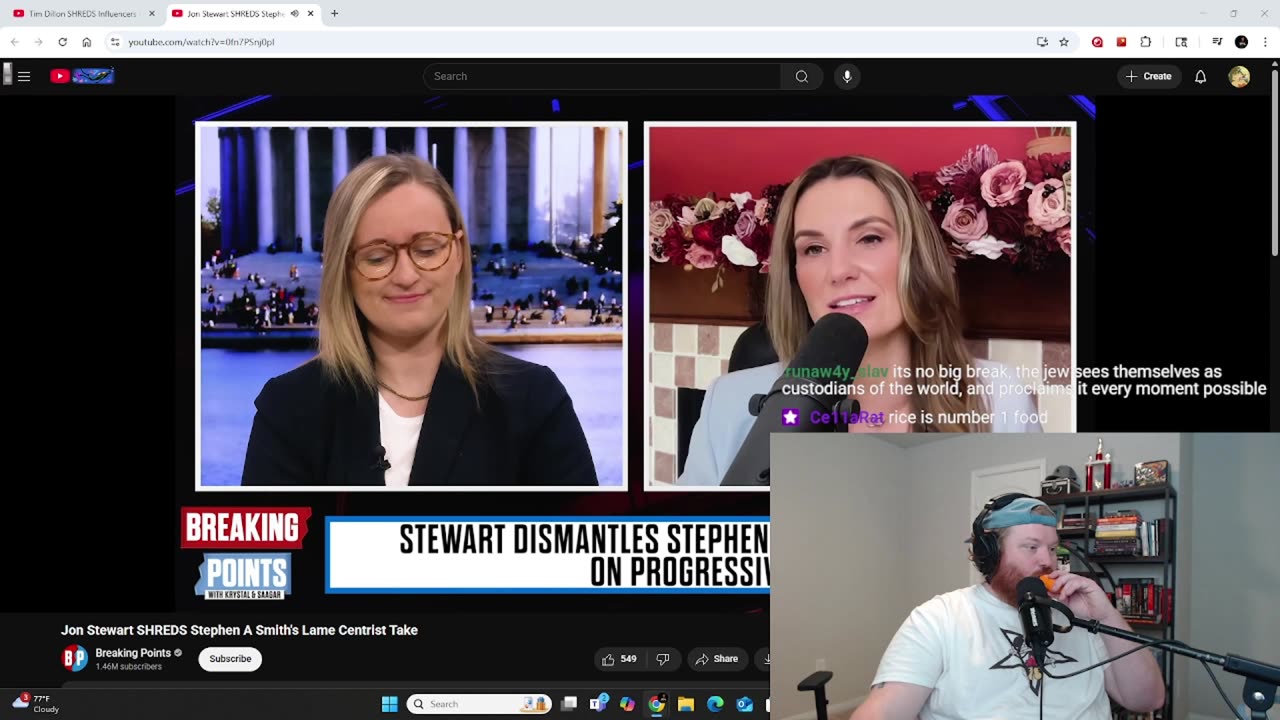This screenshot has height=720, width=1280.
Task: Subscribe to Breaking Points channel
Action: [230, 659]
